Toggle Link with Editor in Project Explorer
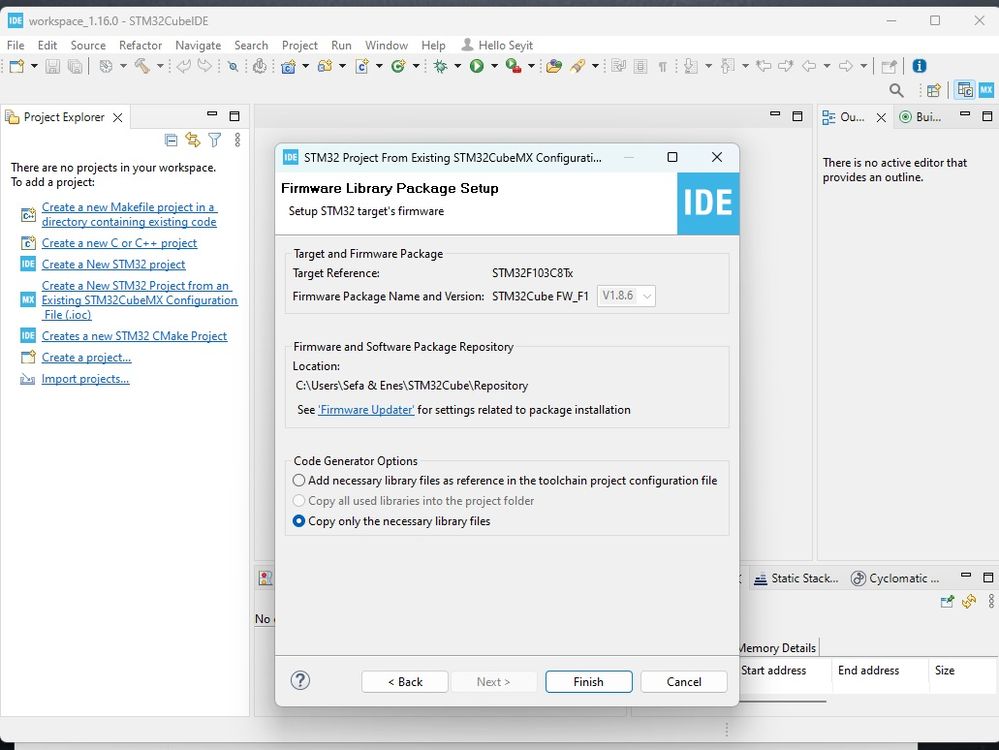999x750 pixels. click(193, 140)
